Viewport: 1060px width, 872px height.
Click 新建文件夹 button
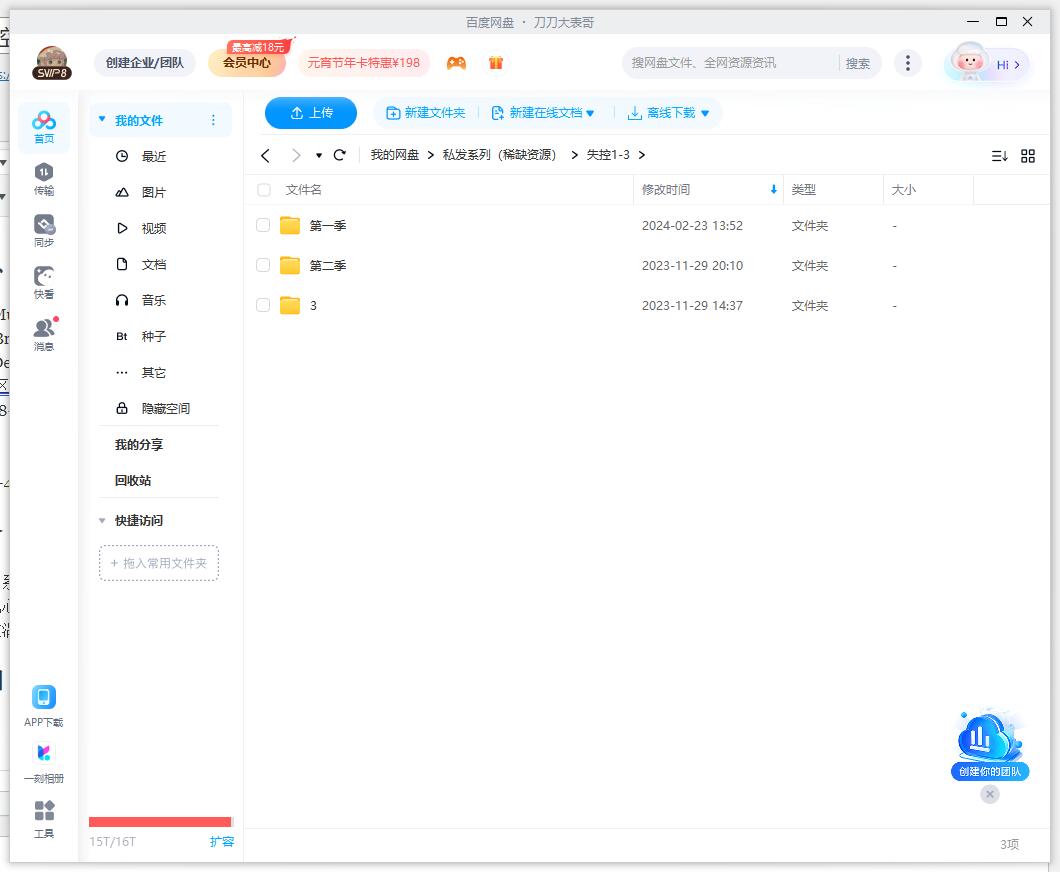(x=426, y=113)
